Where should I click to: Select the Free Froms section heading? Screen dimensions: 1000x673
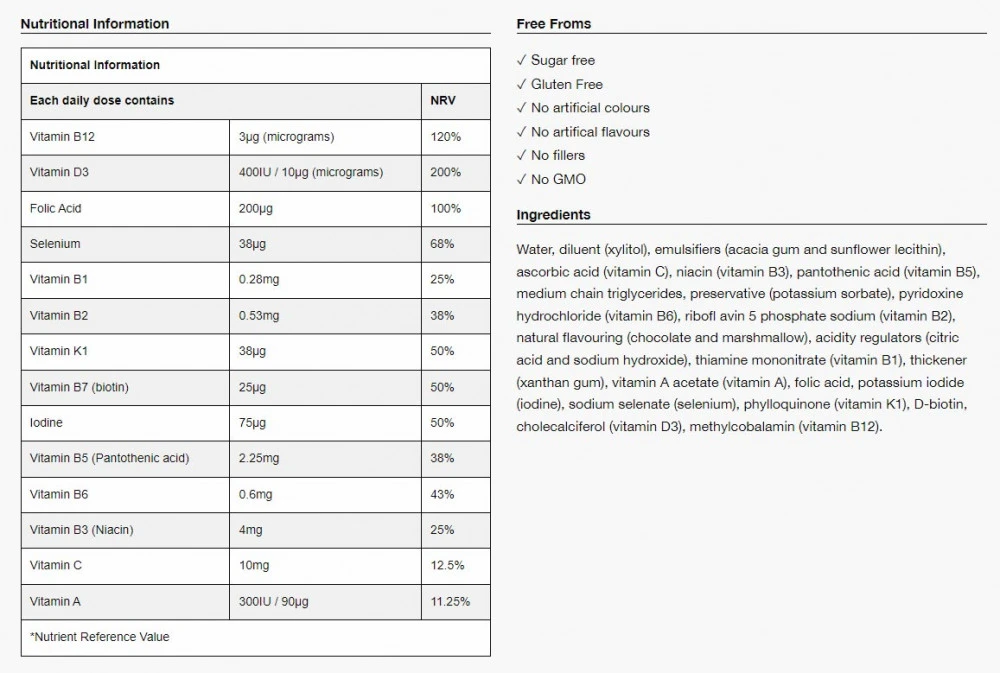tap(553, 23)
